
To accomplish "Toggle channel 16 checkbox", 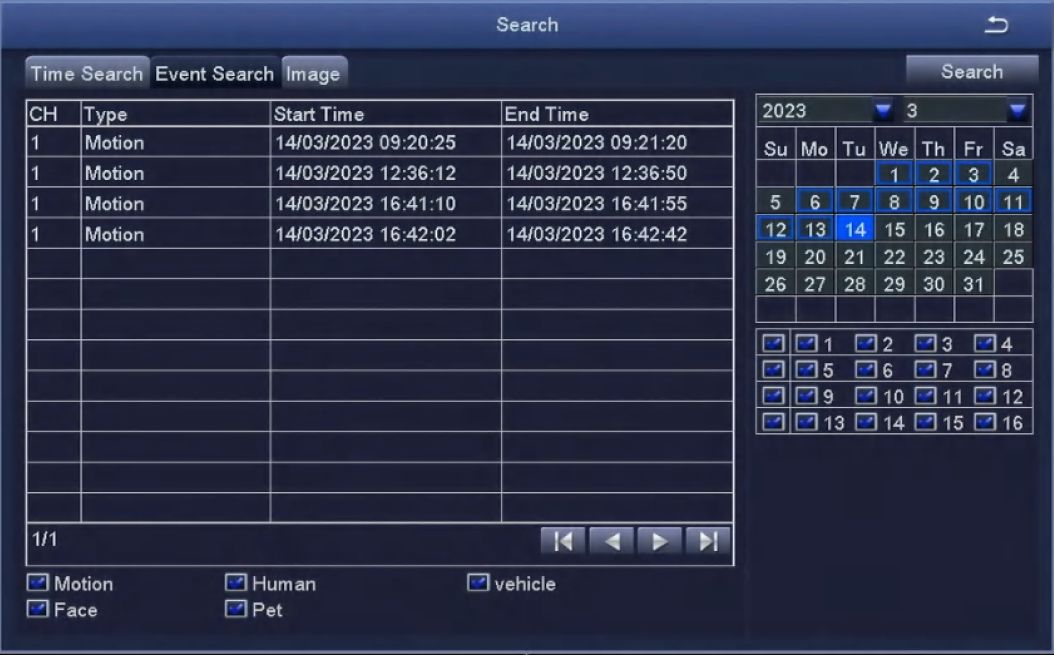I will pyautogui.click(x=986, y=422).
